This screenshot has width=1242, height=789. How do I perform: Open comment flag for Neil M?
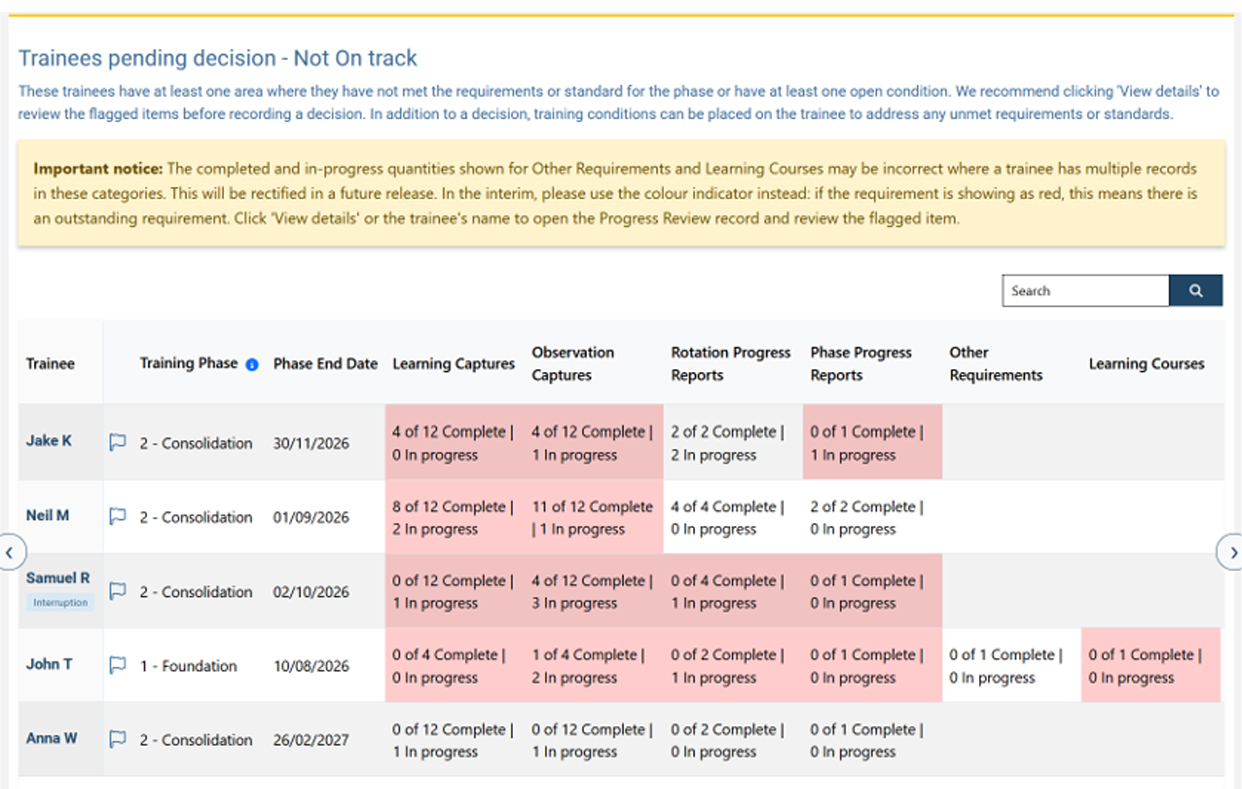coord(117,516)
